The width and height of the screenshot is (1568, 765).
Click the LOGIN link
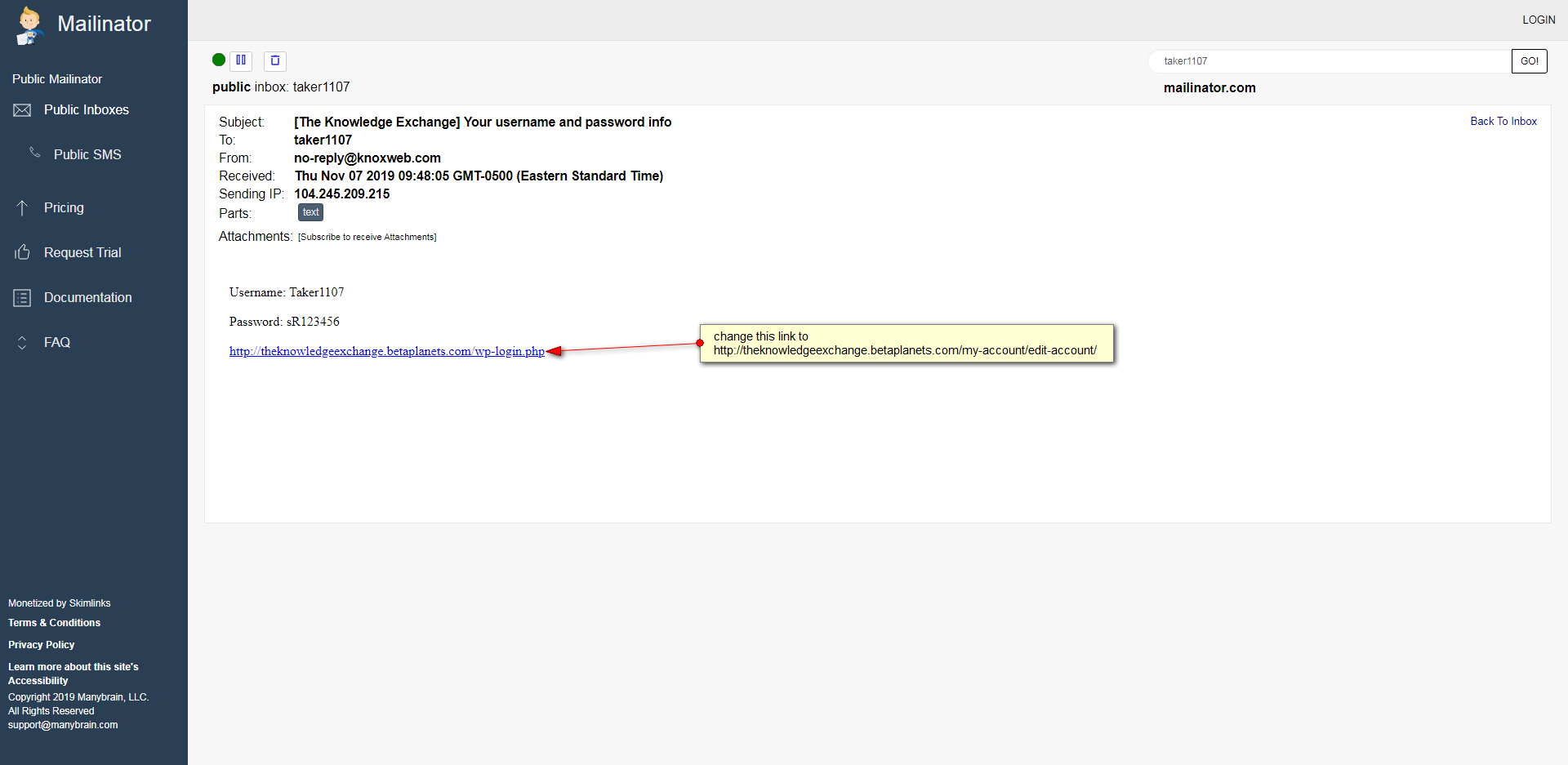click(1539, 20)
